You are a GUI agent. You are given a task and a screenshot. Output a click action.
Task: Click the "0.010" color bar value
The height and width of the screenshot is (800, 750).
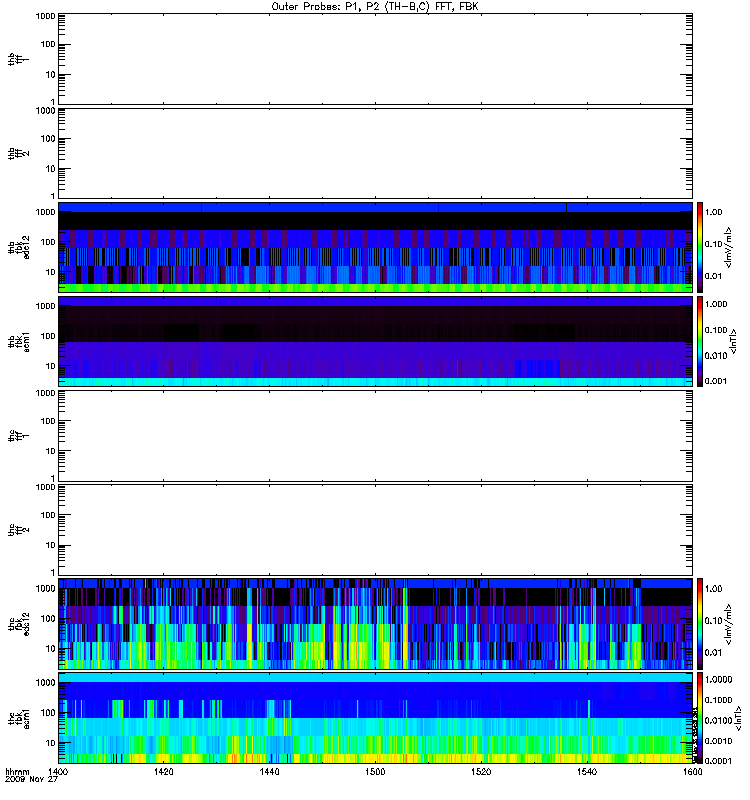pos(716,356)
